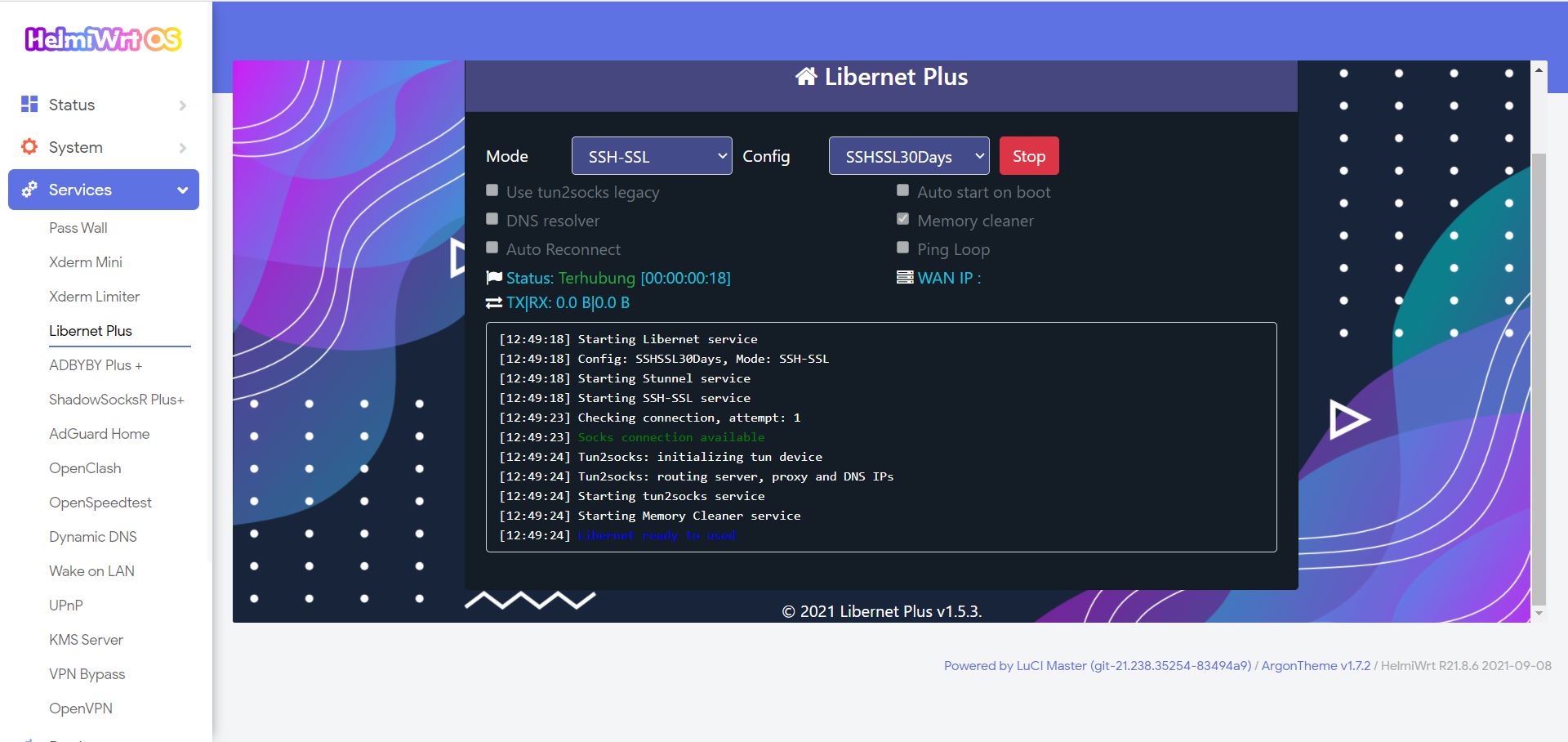This screenshot has width=1568, height=742.
Task: Click the vertical scrollbar thumb of Libernet frame
Action: pos(1539,378)
